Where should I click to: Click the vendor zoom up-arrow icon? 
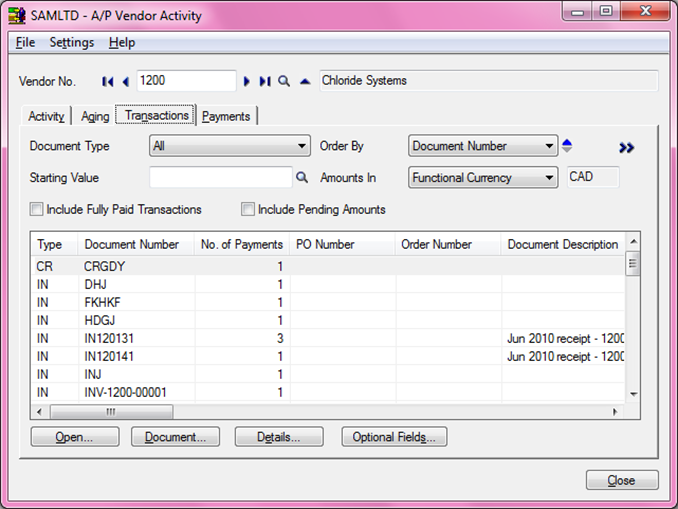(305, 81)
